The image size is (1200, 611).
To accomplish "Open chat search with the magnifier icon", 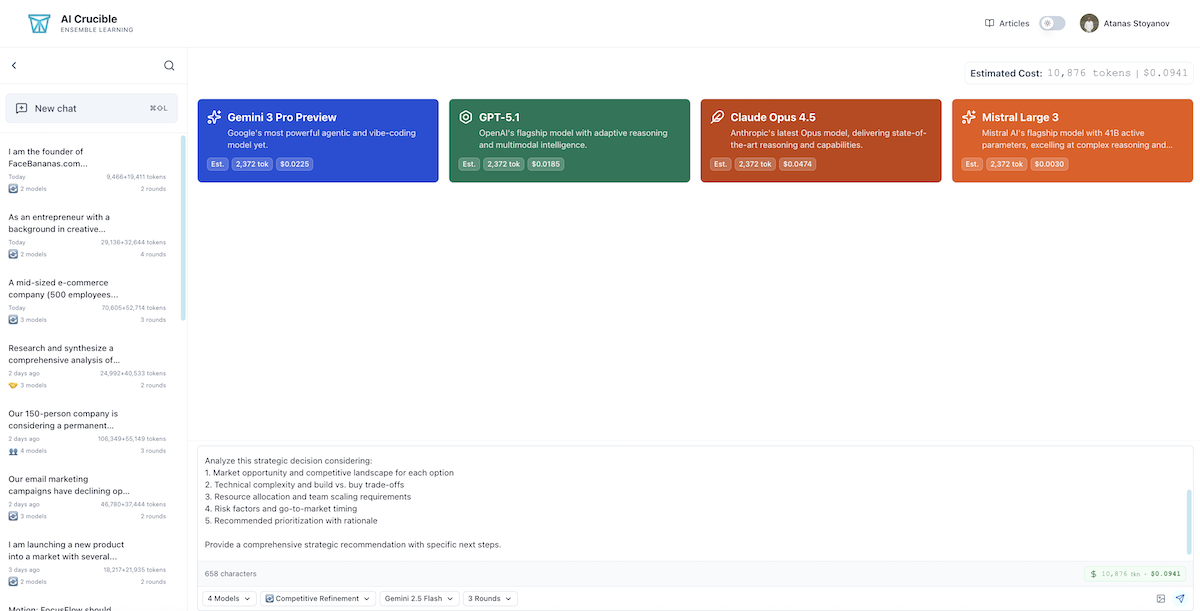I will click(x=169, y=66).
